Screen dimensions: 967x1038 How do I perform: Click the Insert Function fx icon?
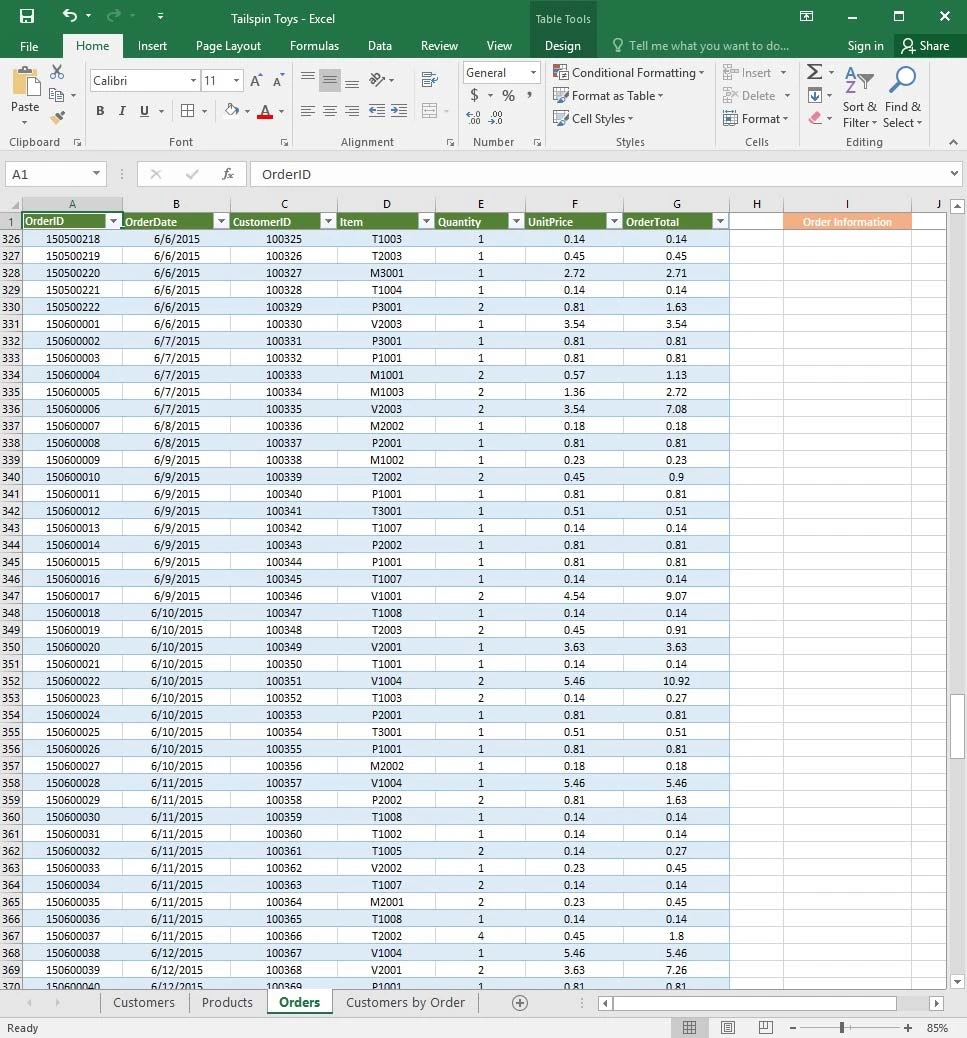click(228, 174)
